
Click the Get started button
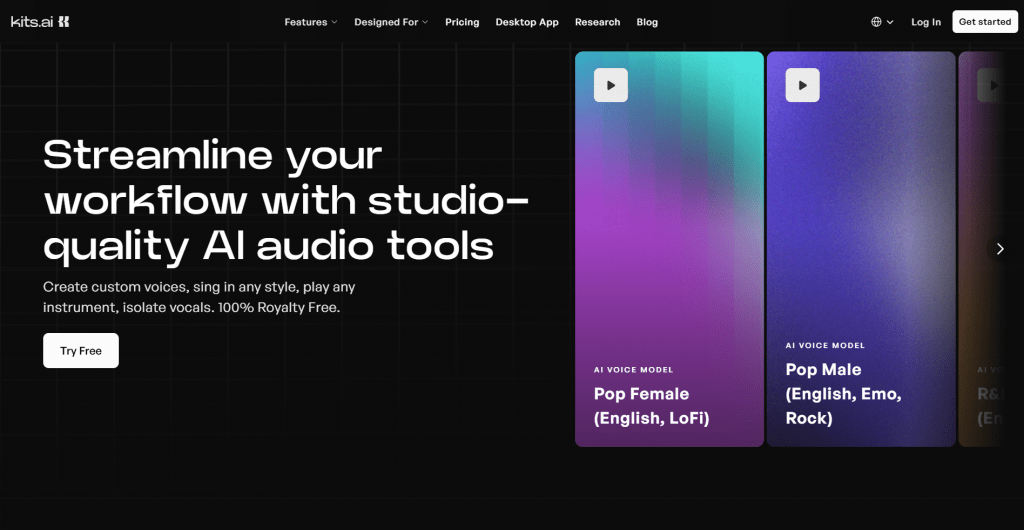click(985, 22)
